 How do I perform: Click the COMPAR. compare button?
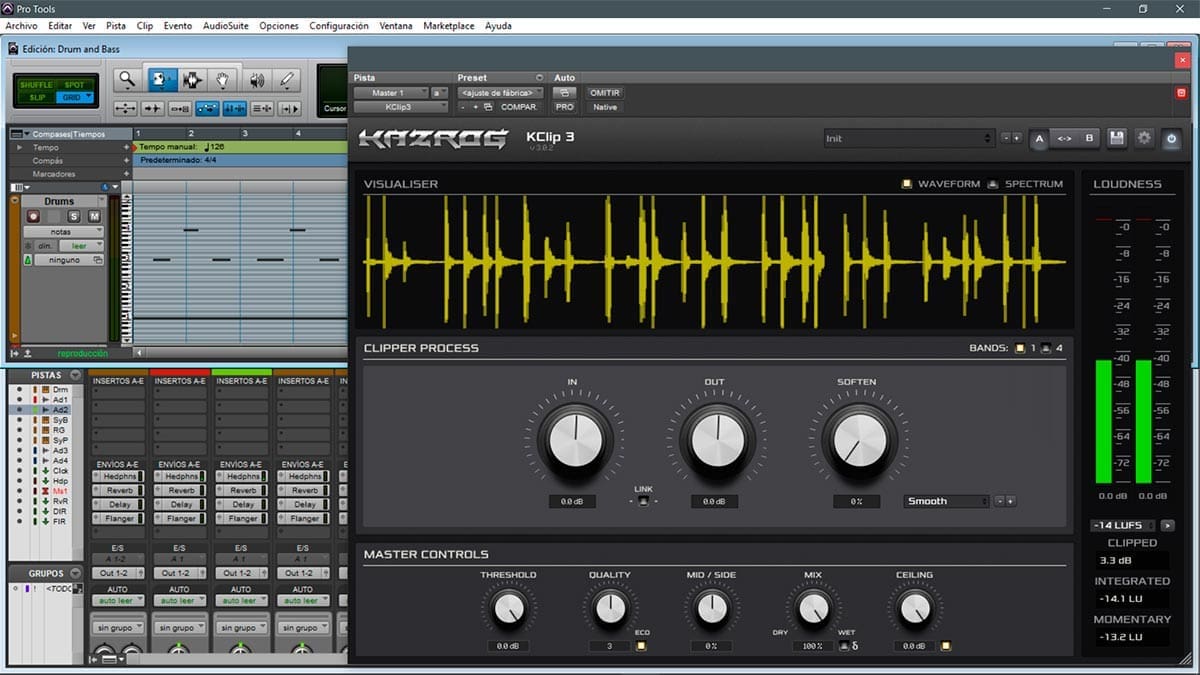519,107
